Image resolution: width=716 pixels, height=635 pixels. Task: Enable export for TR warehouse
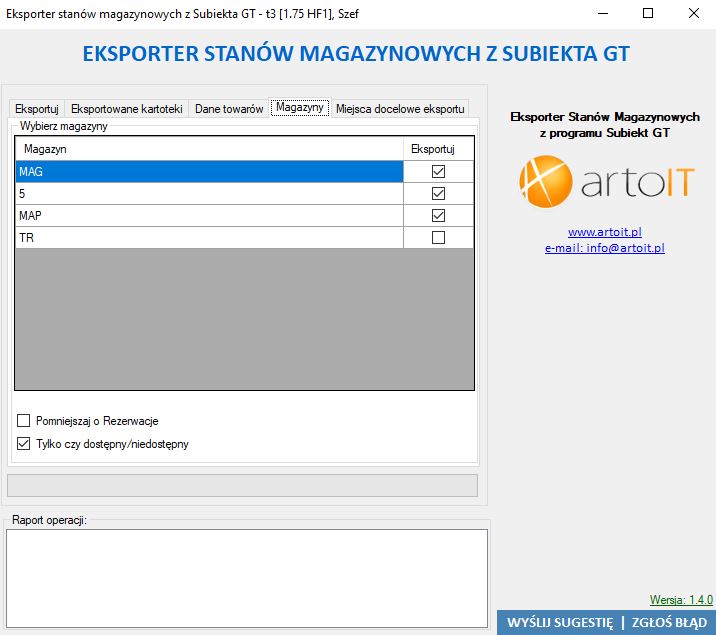[438, 238]
